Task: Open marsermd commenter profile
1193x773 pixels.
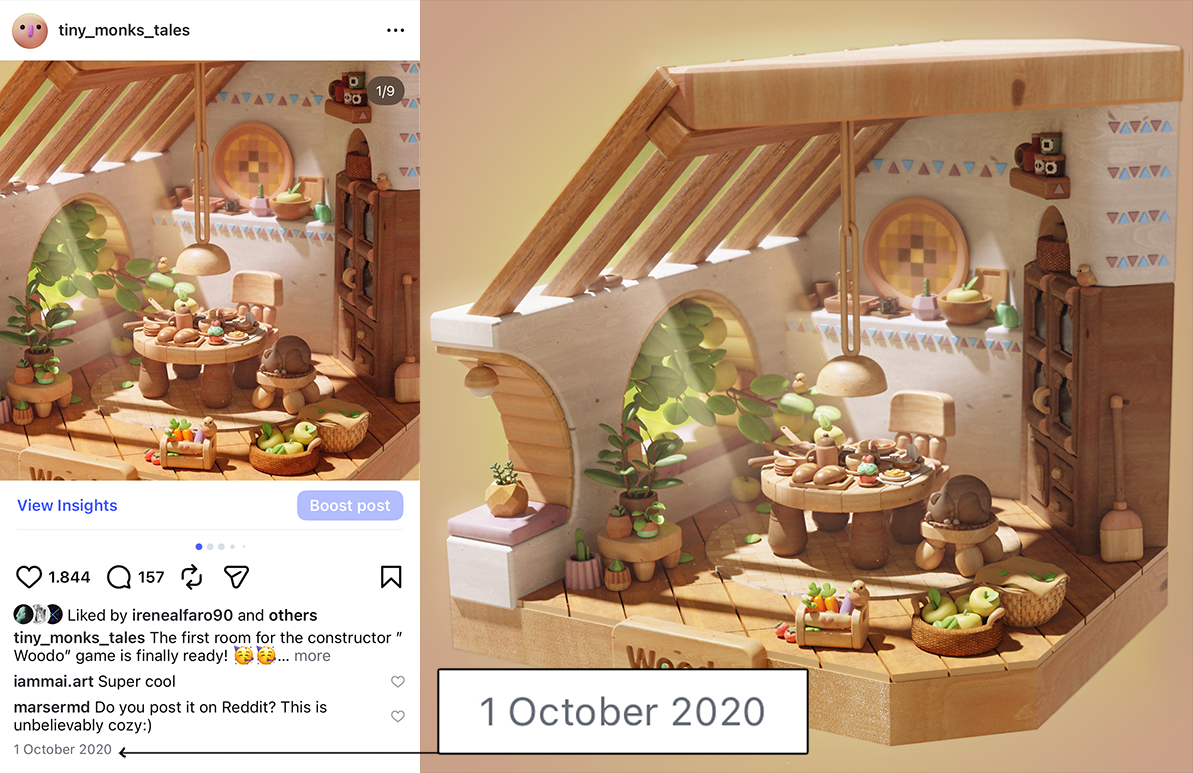Action: (52, 707)
